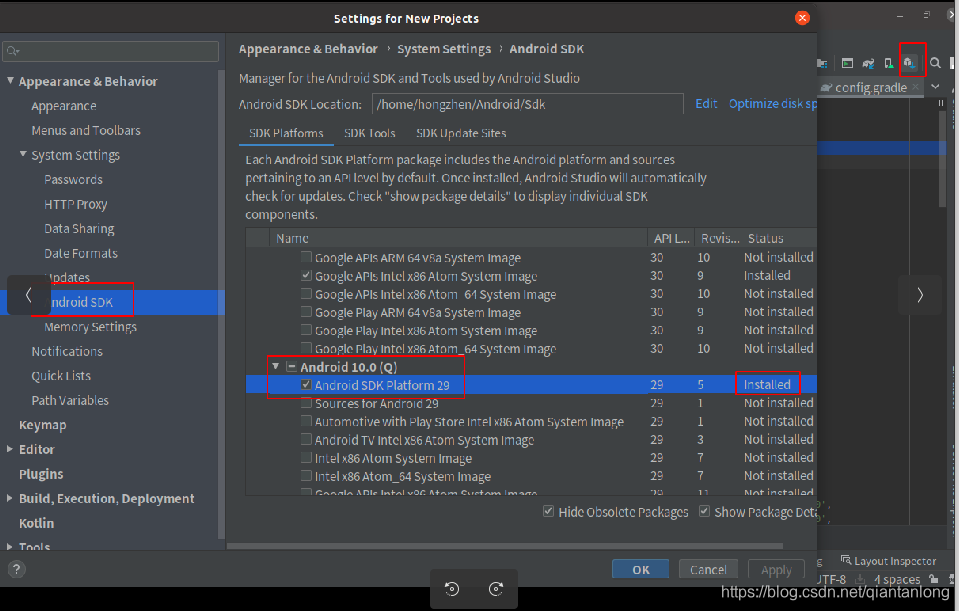
Task: Rotate image counterclockwise in the viewer
Action: [x=452, y=589]
